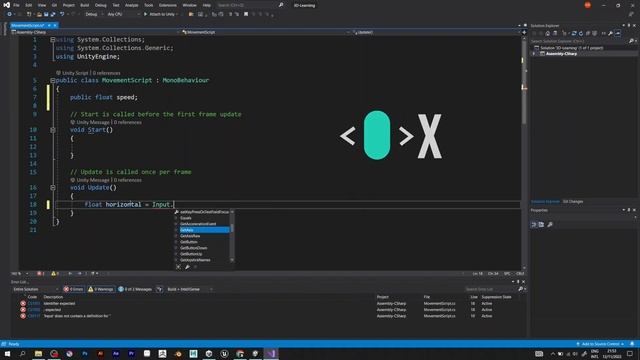Viewport: 640px width, 360px height.
Task: Collapse the MovementScript class region
Action: [x=53, y=80]
